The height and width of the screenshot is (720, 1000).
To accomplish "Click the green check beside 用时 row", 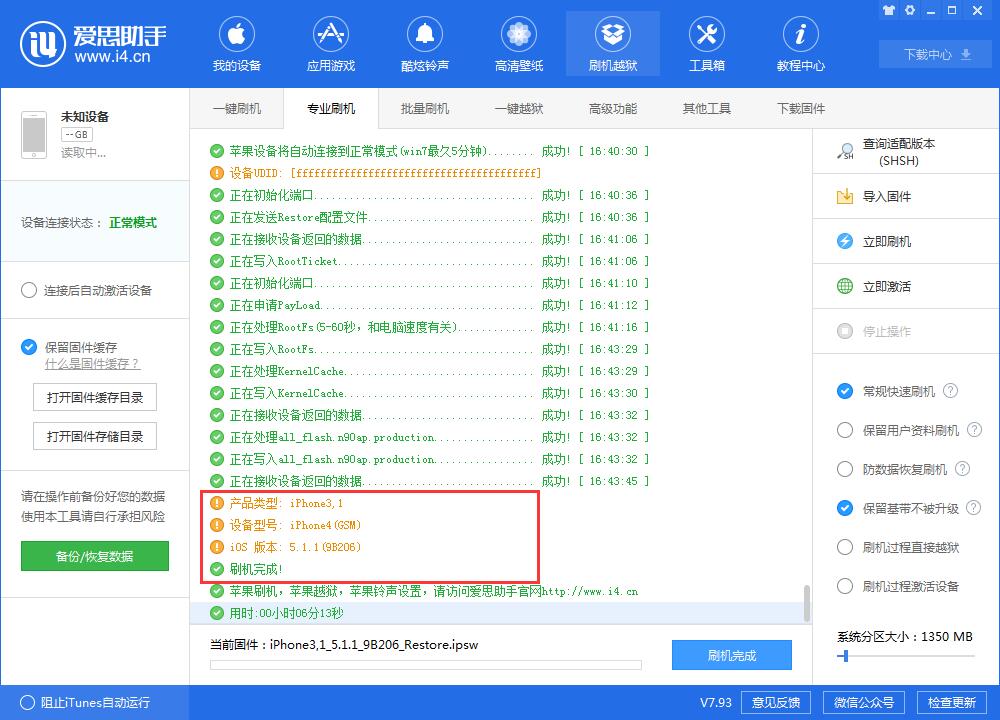I will pos(217,613).
